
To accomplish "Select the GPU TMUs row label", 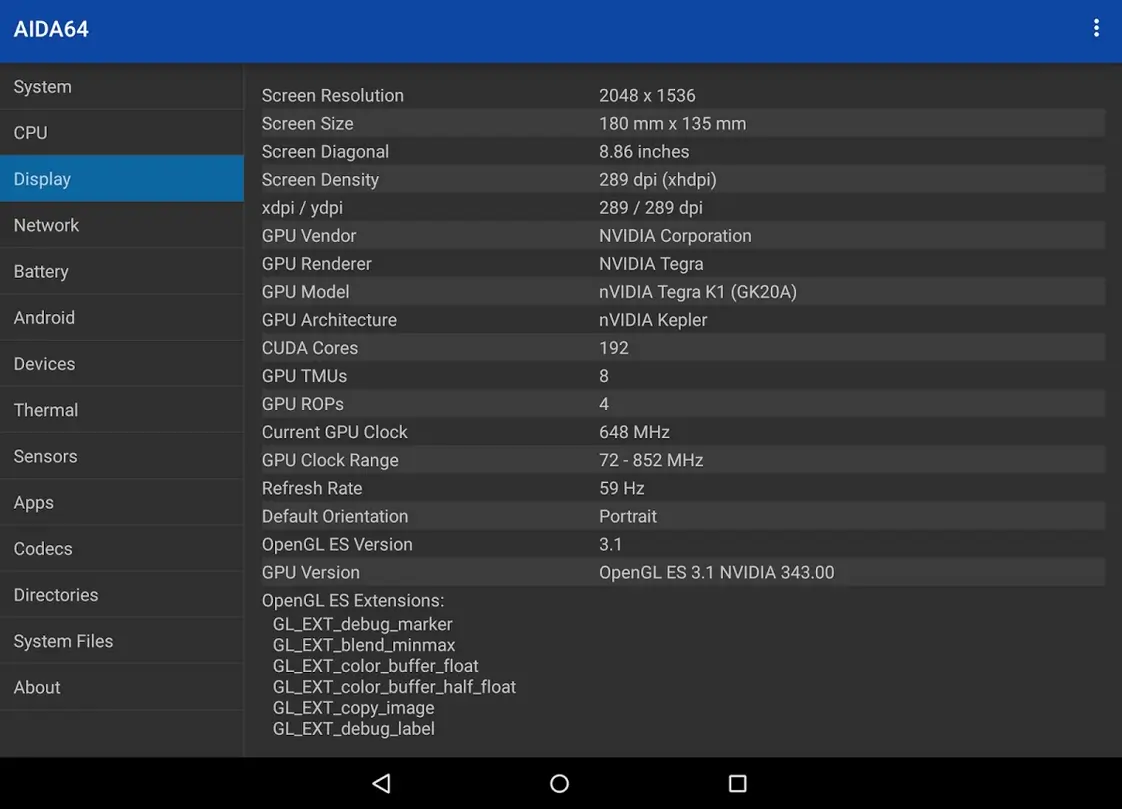I will click(304, 376).
